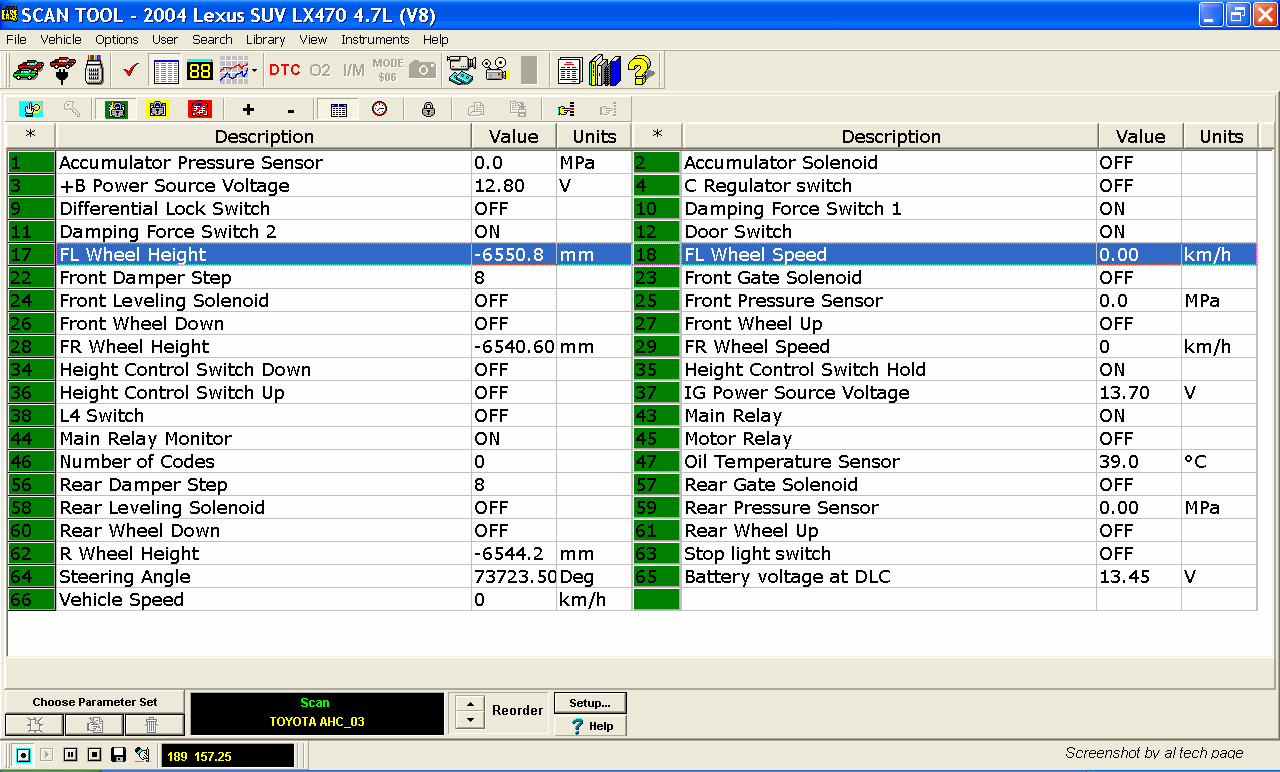Open the Instruments menu
The width and height of the screenshot is (1280, 772).
click(x=375, y=40)
